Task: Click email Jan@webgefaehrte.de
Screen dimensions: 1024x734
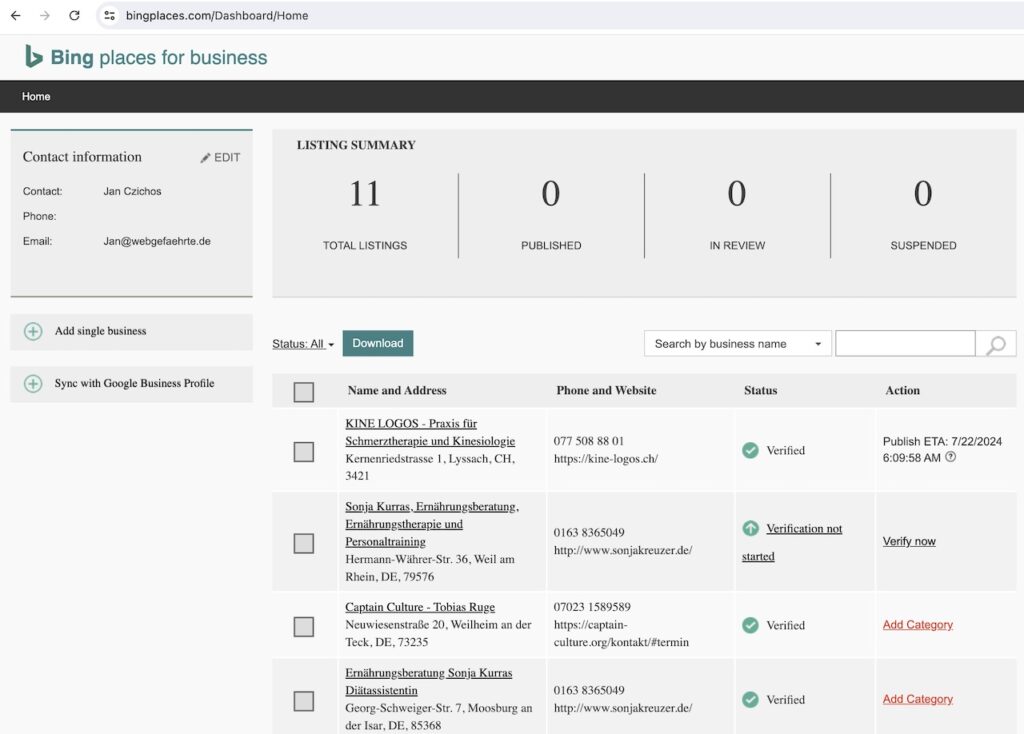Action: coord(157,241)
